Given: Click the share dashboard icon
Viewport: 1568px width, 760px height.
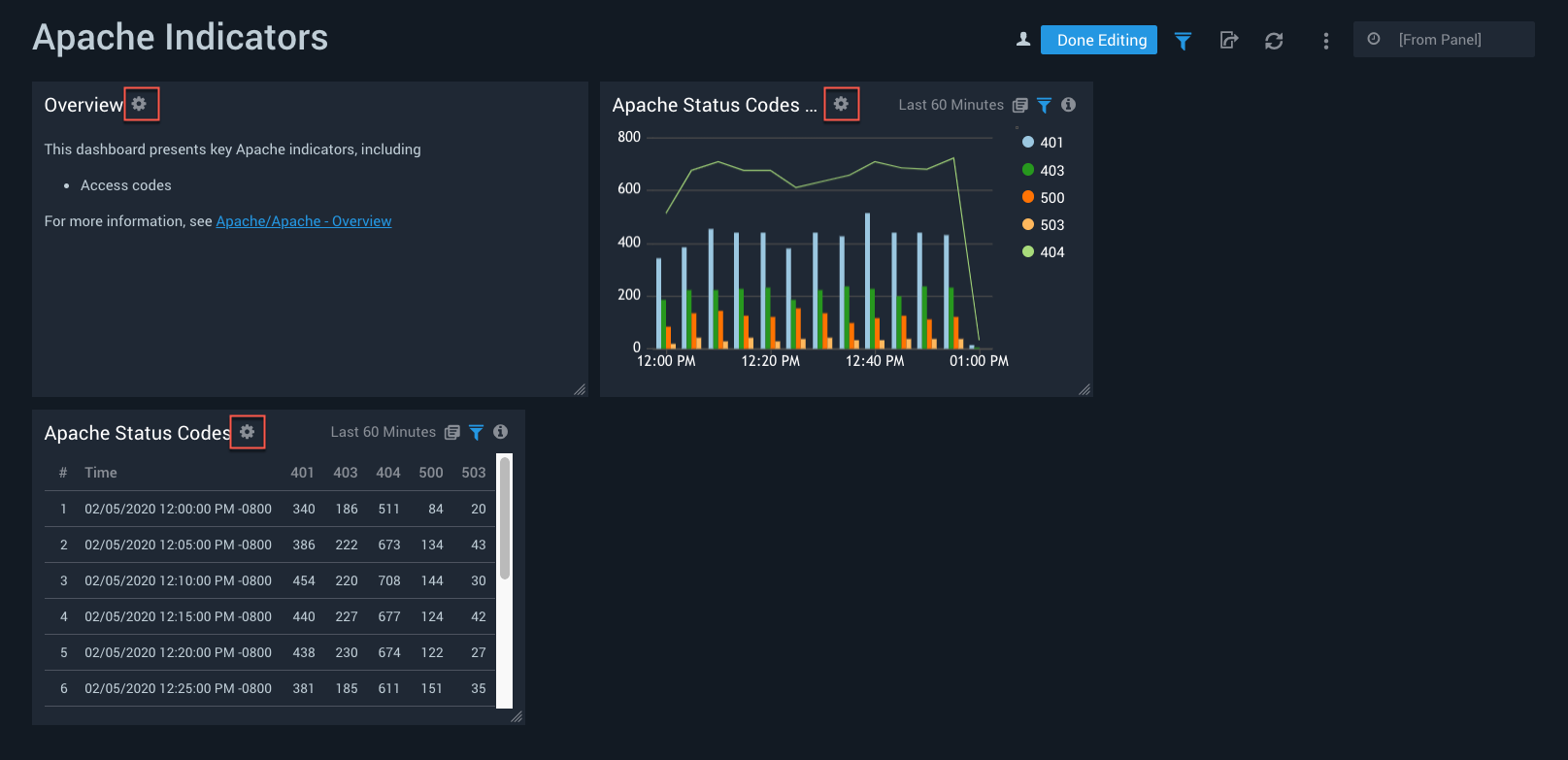Looking at the screenshot, I should (x=1228, y=41).
